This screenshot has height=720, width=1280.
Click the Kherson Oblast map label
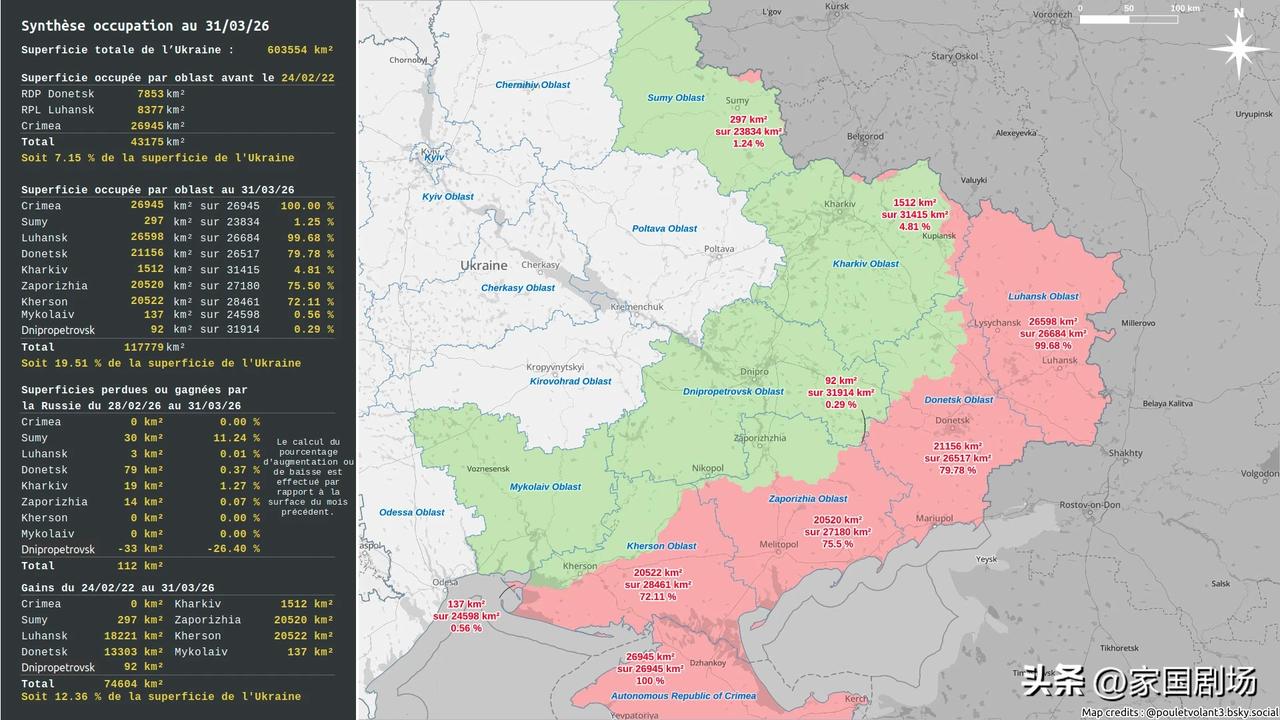pos(661,546)
